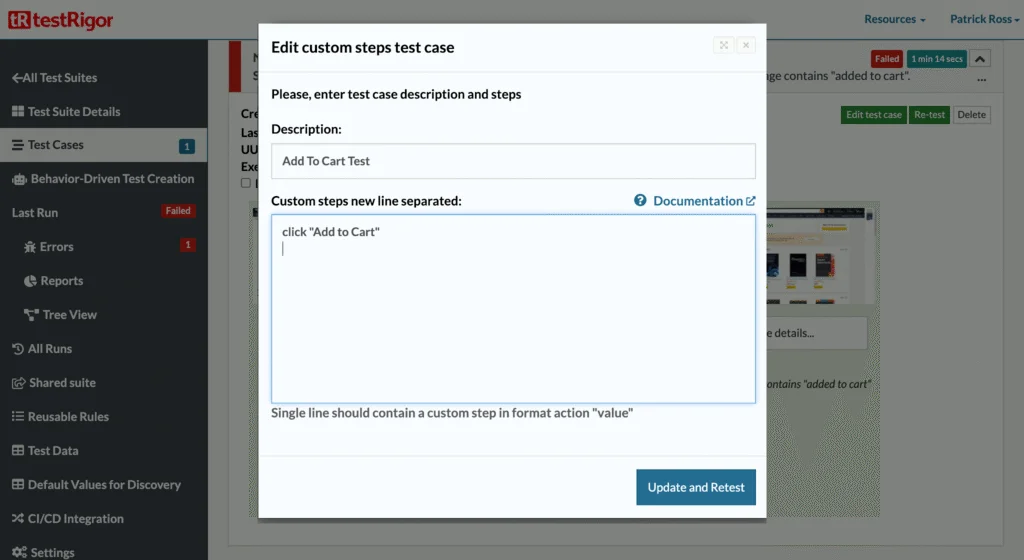Open CI/CD Integration shuffle icon

(x=18, y=518)
